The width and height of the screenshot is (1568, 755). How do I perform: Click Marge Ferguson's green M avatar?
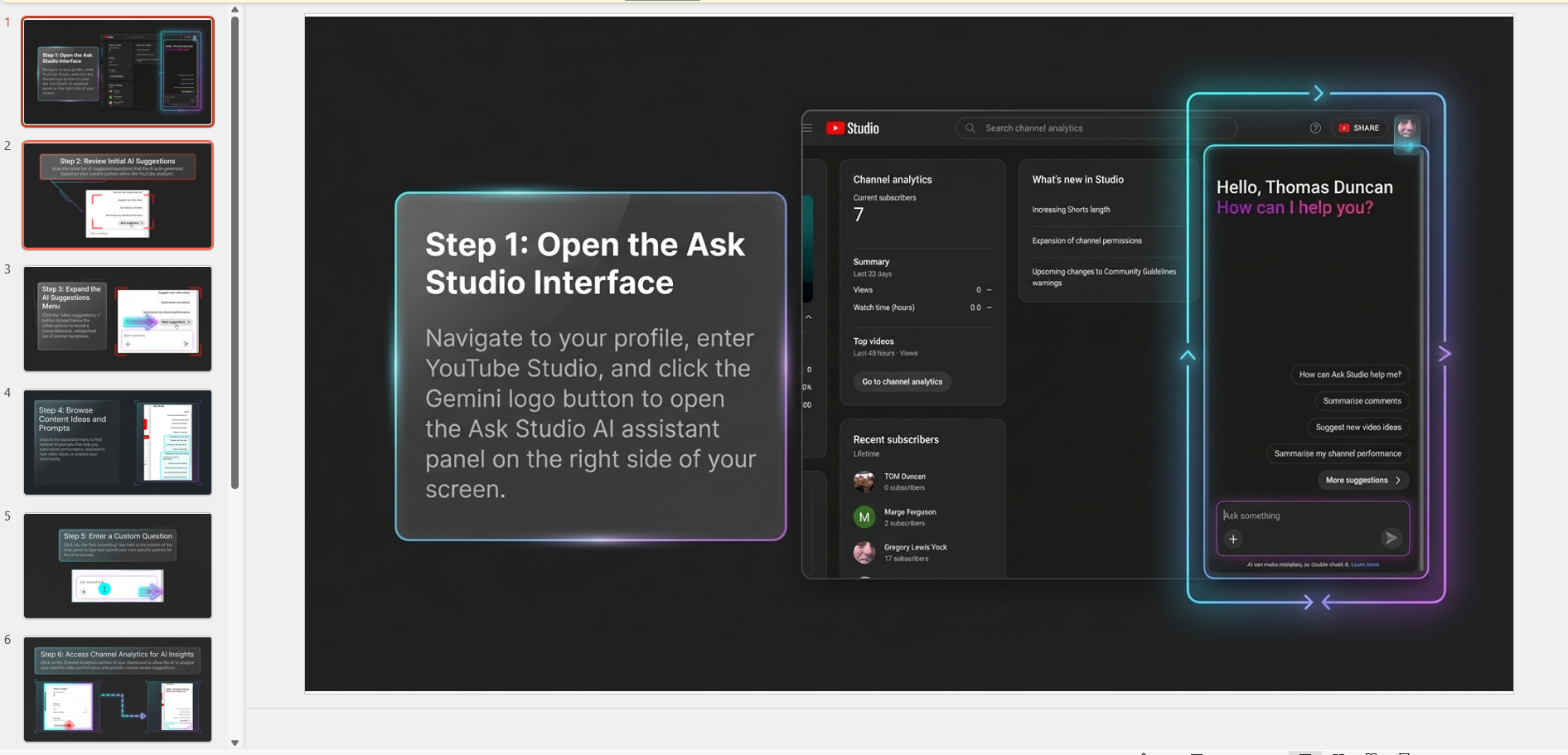pyautogui.click(x=864, y=517)
